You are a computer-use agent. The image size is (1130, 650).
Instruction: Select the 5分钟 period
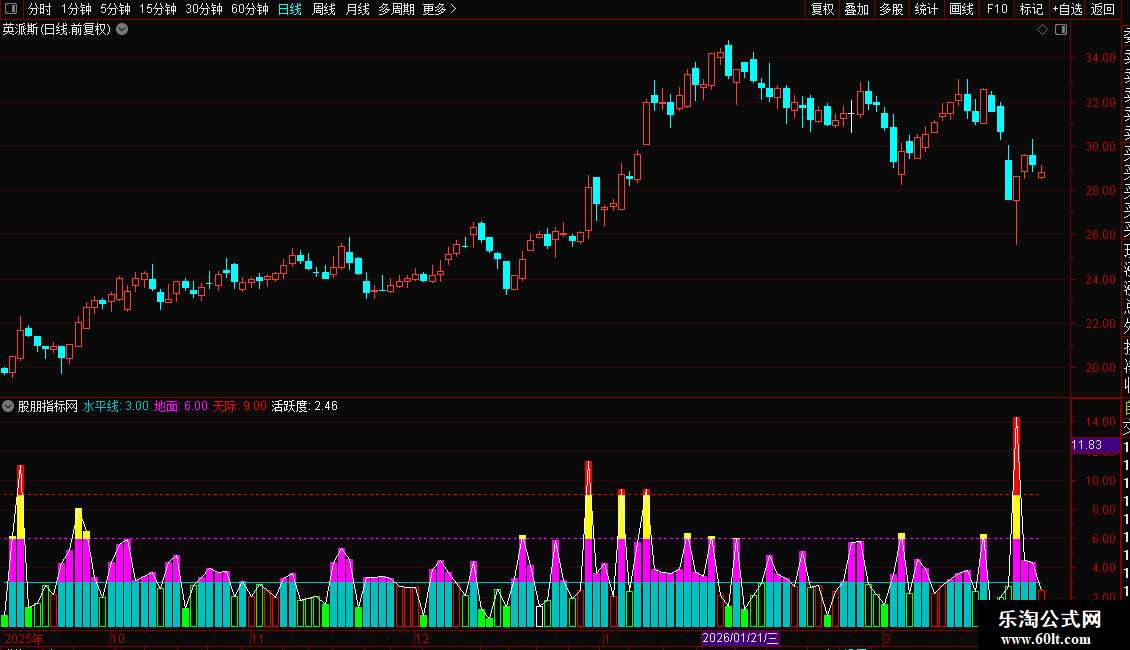(x=115, y=9)
